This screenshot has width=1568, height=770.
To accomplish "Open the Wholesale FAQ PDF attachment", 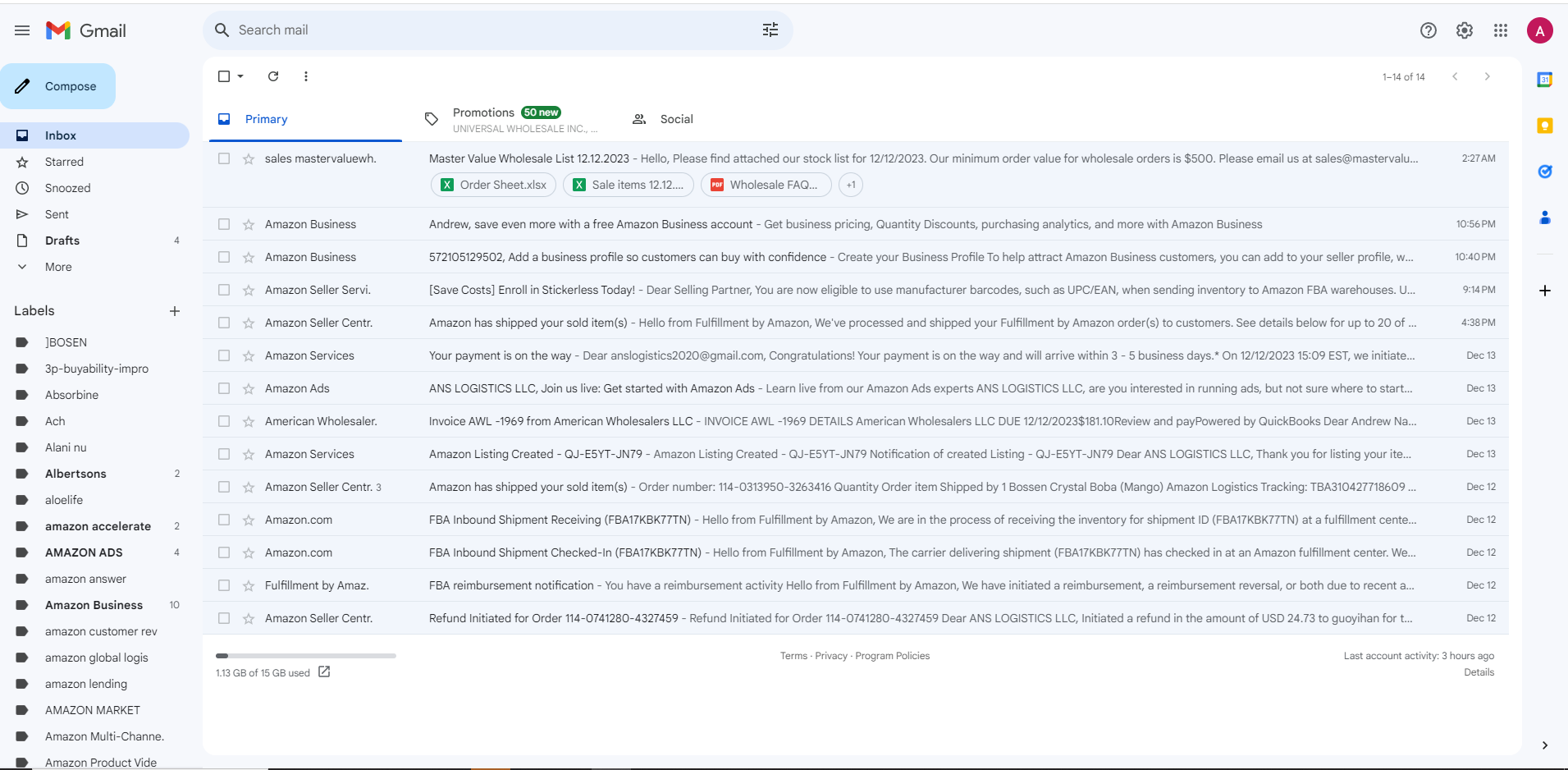I will pyautogui.click(x=766, y=185).
